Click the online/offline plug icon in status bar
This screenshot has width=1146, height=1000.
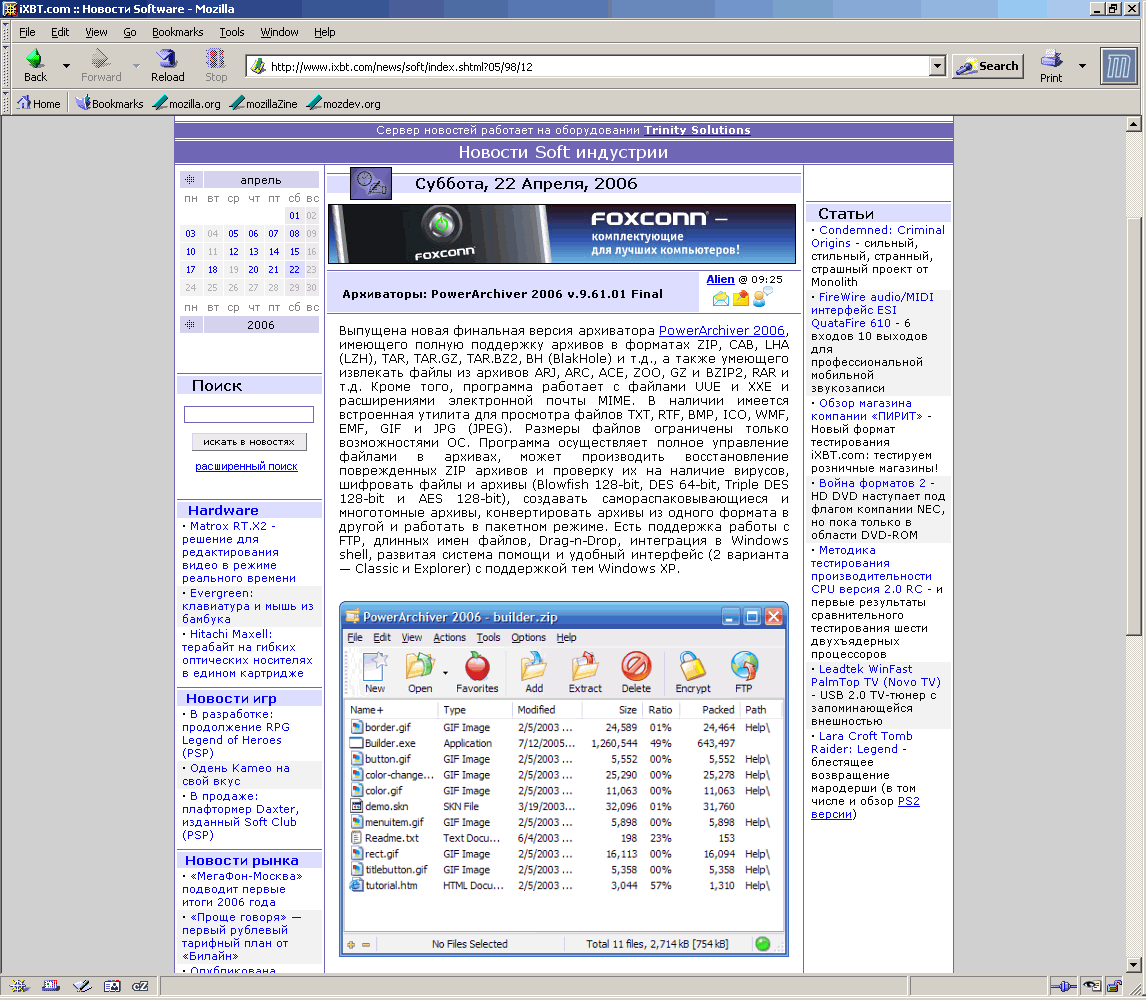(1063, 986)
